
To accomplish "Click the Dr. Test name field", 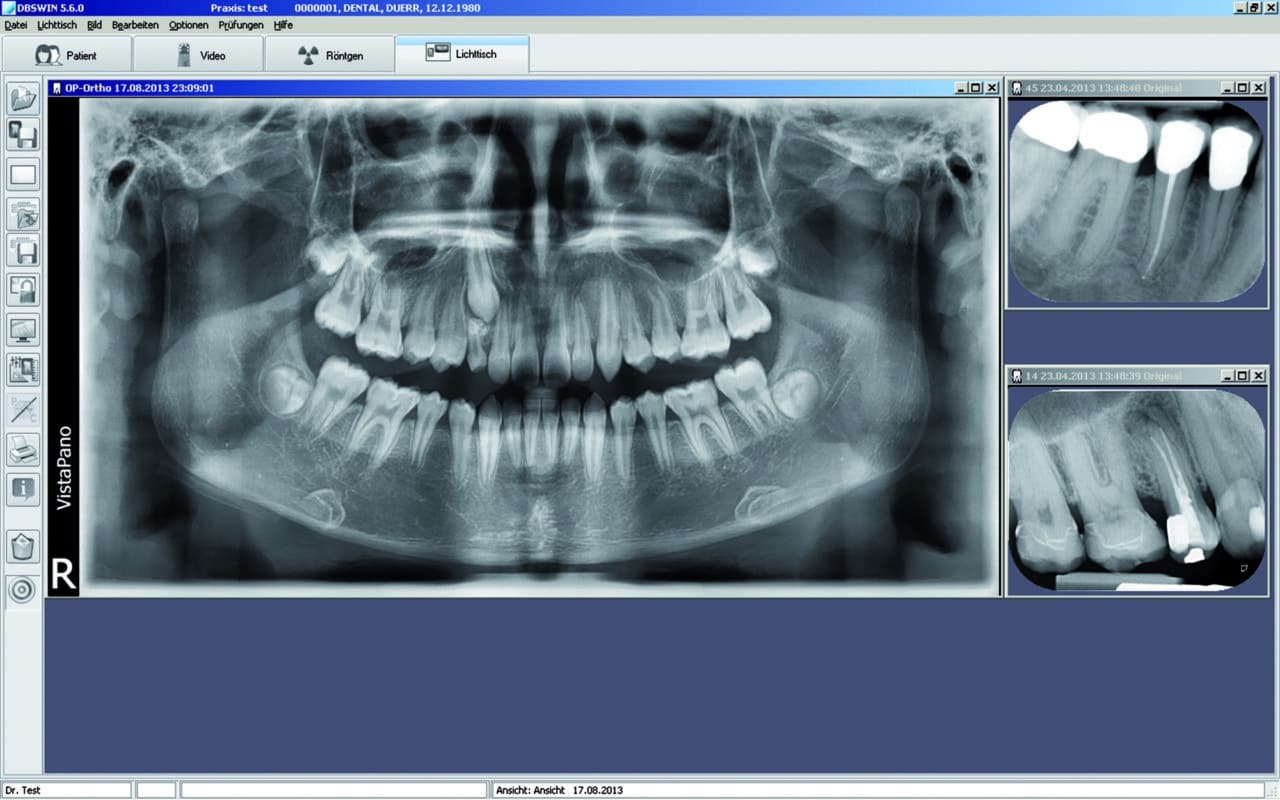I will [x=65, y=790].
